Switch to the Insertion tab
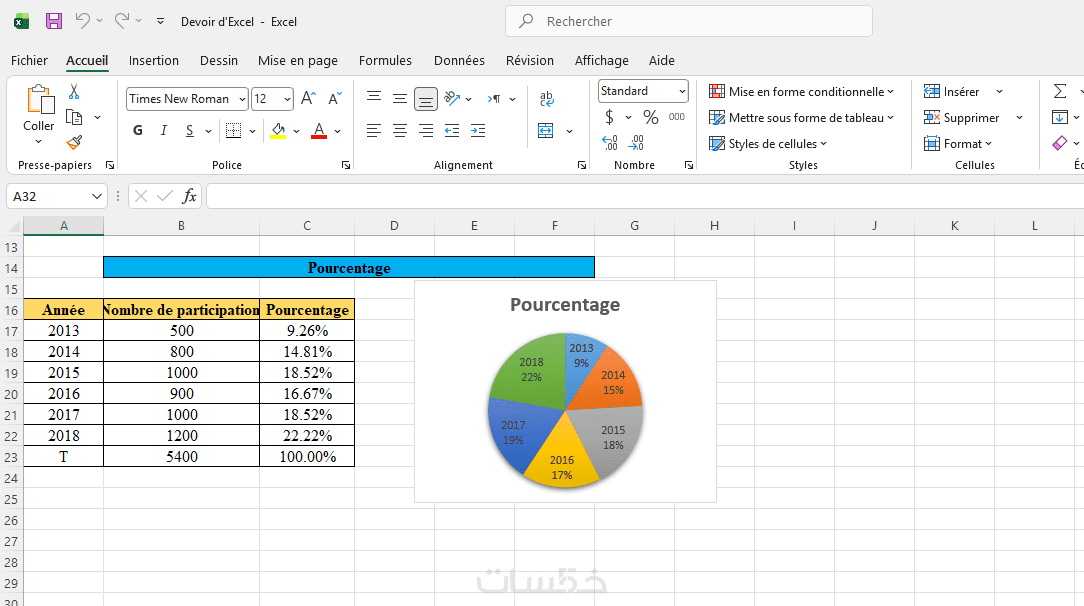Image resolution: width=1084 pixels, height=606 pixels. pos(153,60)
